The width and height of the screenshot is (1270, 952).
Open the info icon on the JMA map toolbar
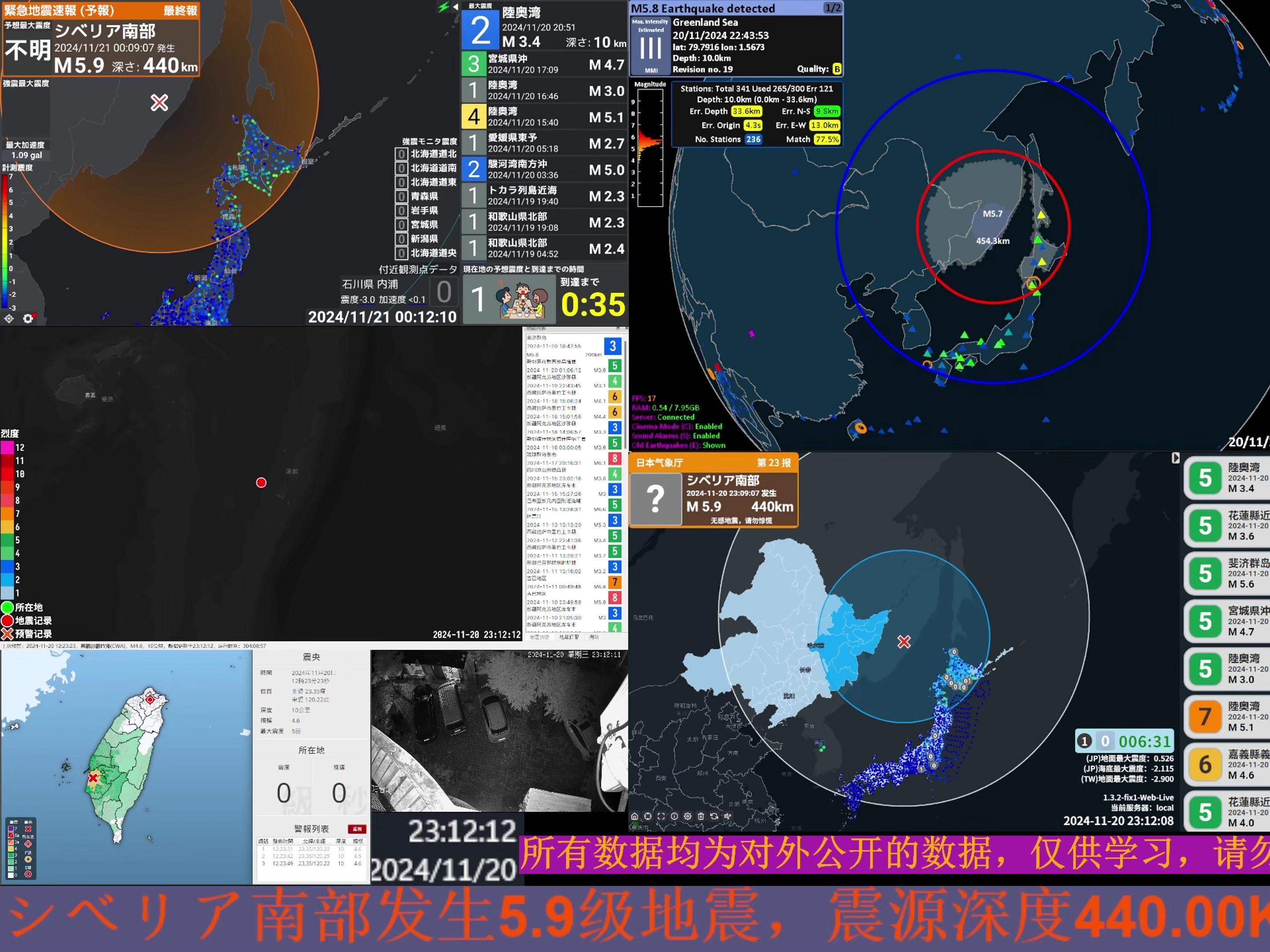coord(674,816)
